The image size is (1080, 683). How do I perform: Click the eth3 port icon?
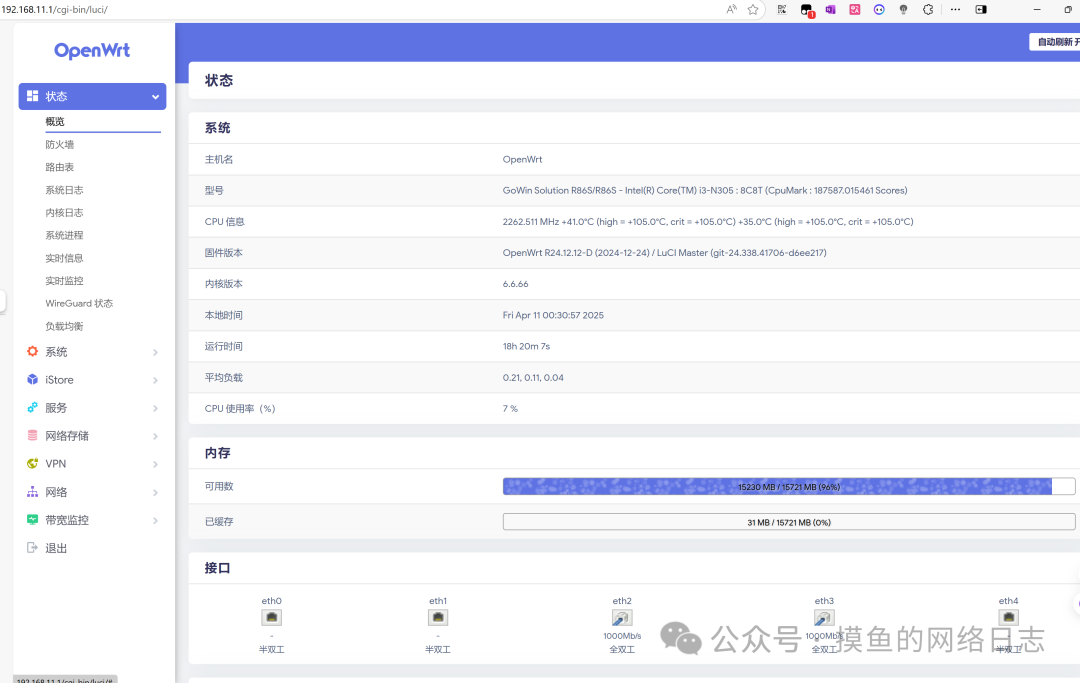point(824,618)
